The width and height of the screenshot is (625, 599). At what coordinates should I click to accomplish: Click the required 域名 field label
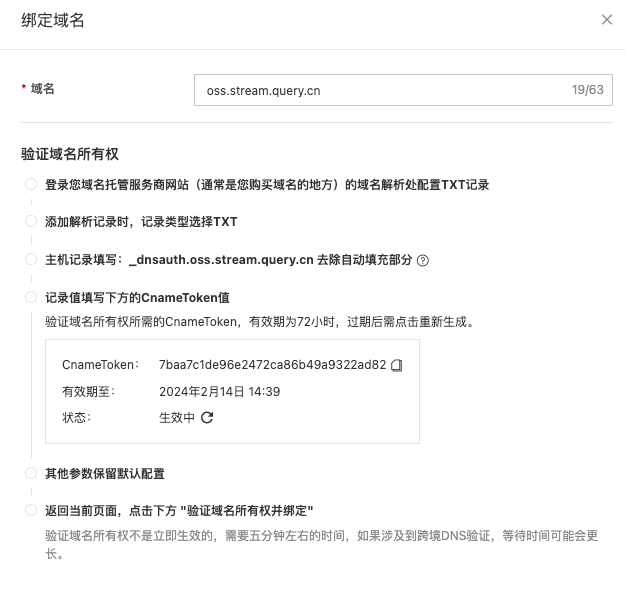tap(42, 89)
